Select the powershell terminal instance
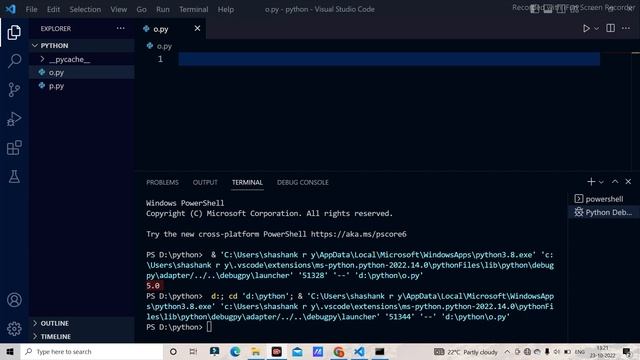 click(604, 199)
